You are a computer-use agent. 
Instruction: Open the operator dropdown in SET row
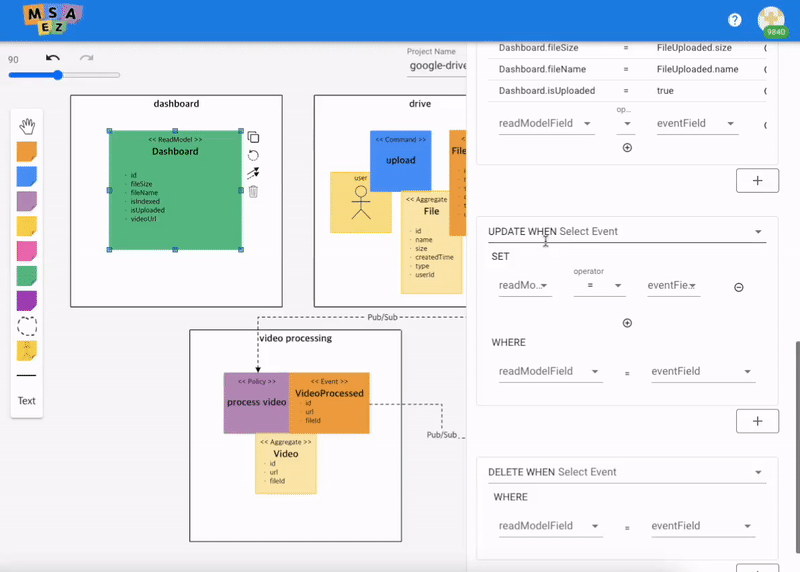598,286
